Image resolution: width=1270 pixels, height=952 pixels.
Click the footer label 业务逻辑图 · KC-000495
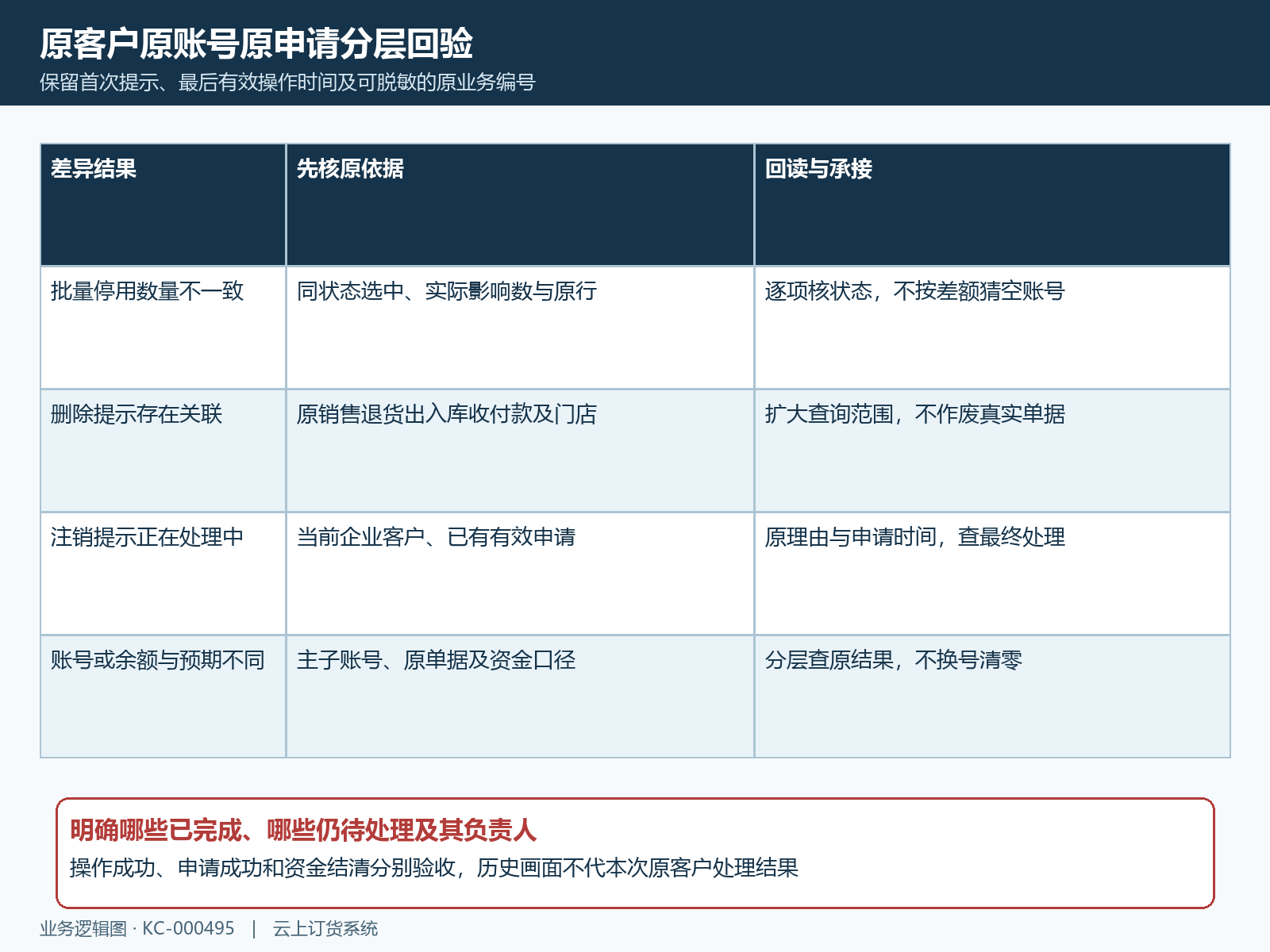coord(137,929)
